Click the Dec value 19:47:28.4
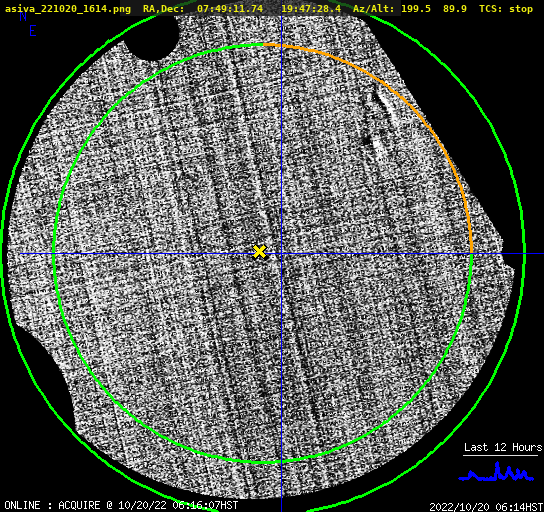The image size is (544, 512). (311, 8)
